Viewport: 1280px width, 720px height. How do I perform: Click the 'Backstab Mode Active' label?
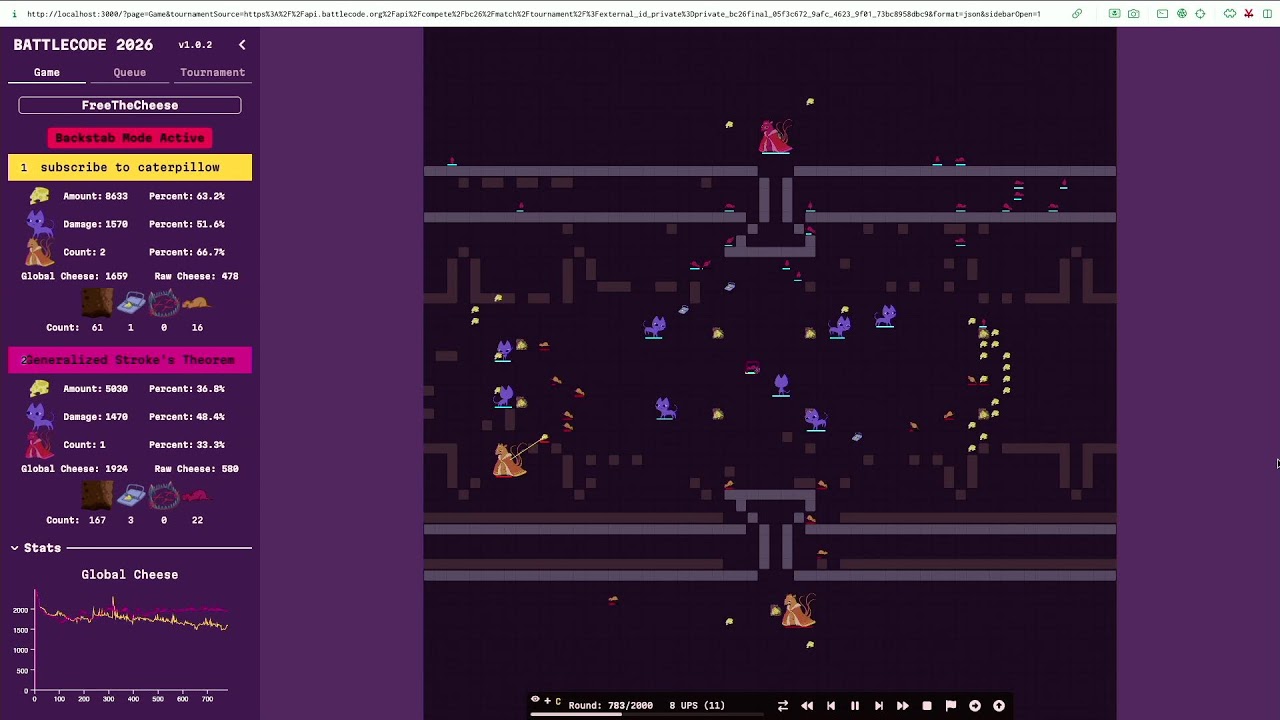tap(130, 138)
